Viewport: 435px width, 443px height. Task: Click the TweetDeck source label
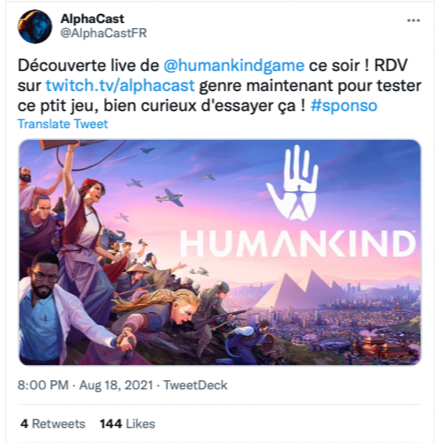click(x=195, y=385)
